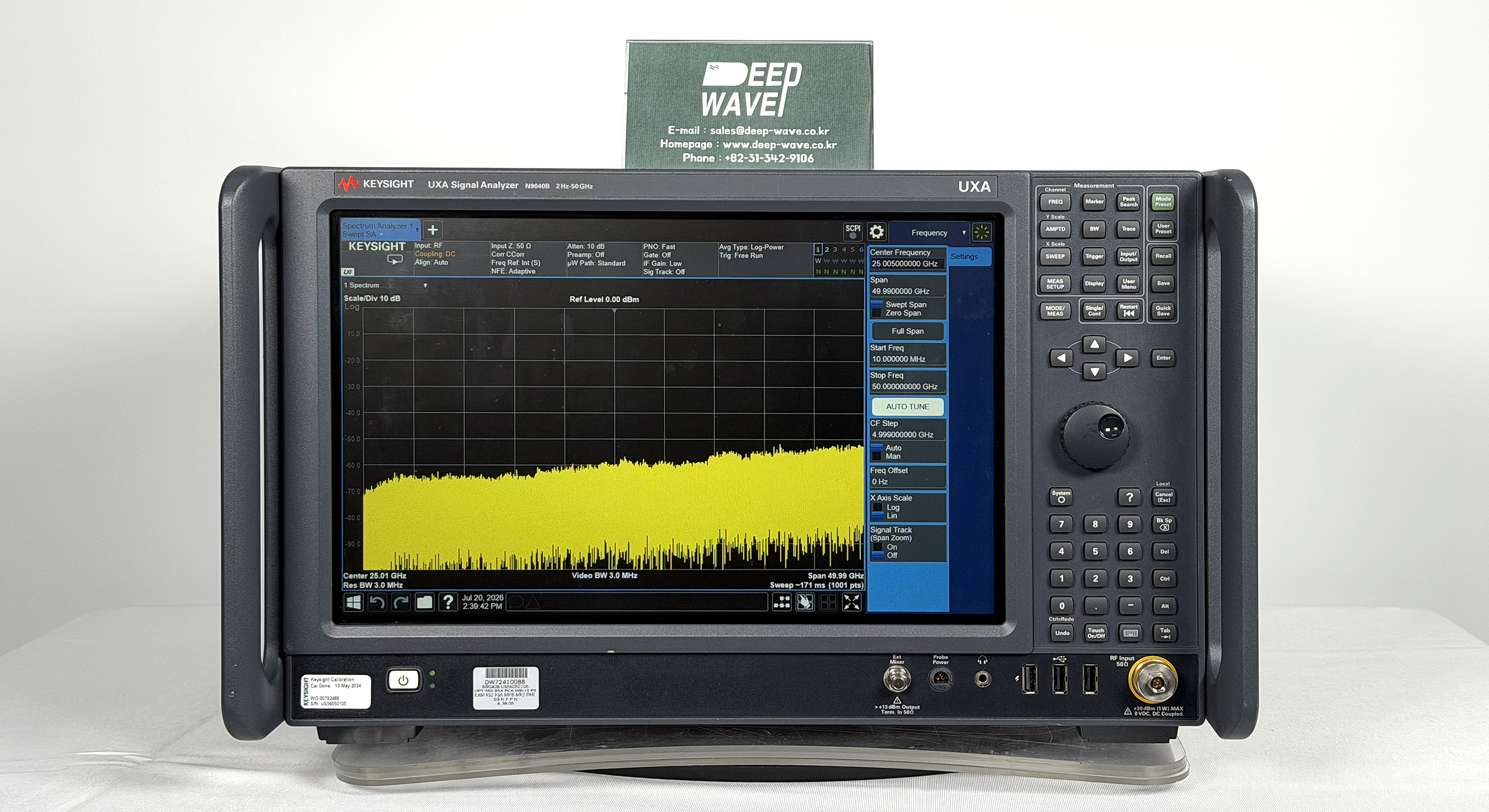Toggle the Touch On/Off hardware key

tap(1096, 633)
